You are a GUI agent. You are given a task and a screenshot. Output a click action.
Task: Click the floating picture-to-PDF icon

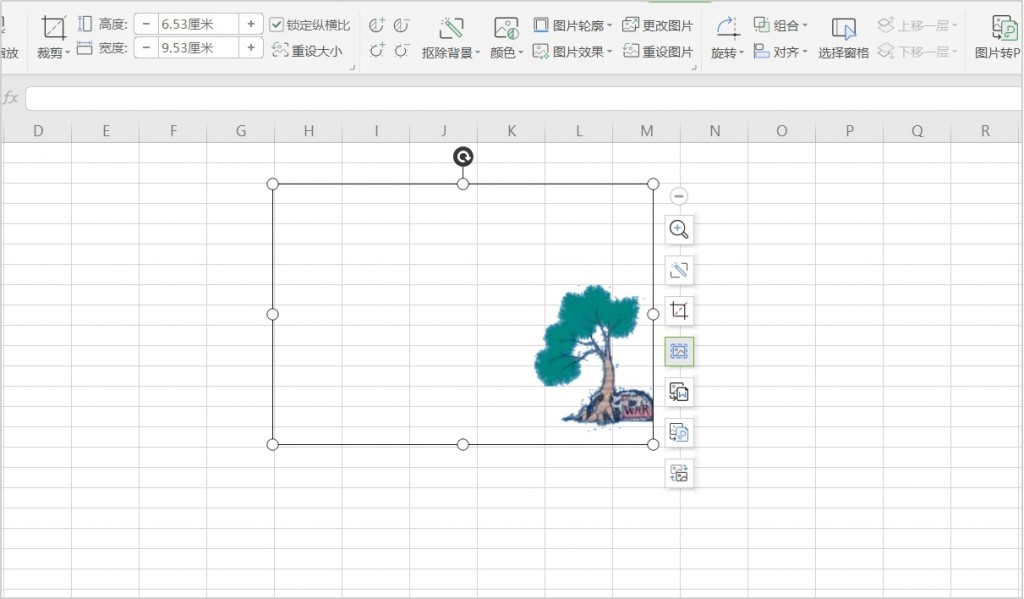(x=679, y=432)
